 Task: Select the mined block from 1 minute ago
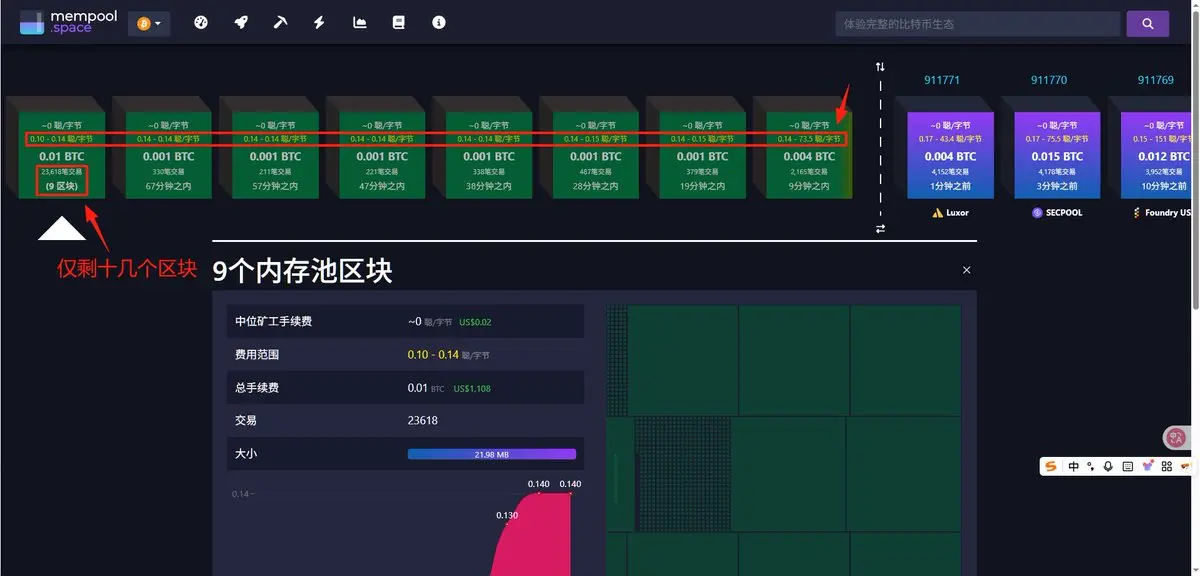[x=950, y=155]
